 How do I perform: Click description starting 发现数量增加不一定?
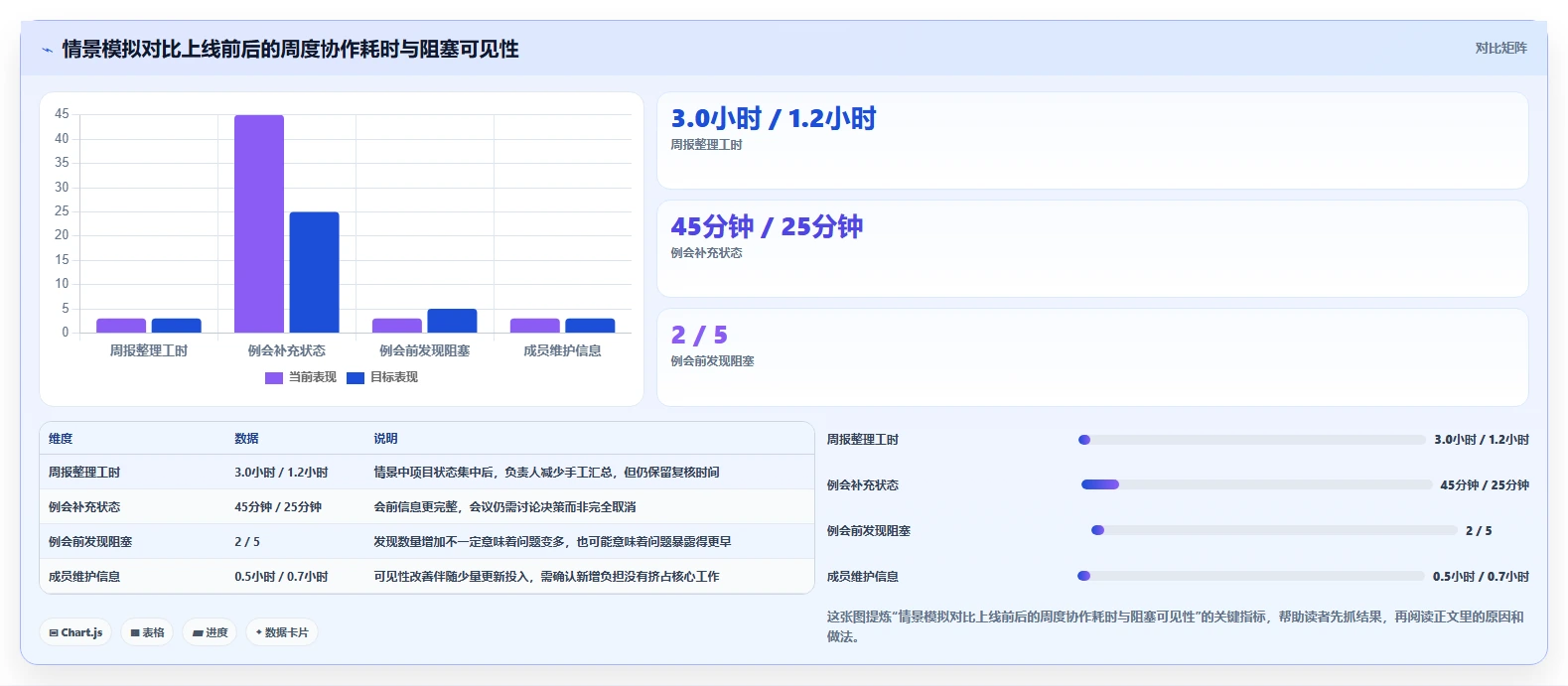(552, 542)
